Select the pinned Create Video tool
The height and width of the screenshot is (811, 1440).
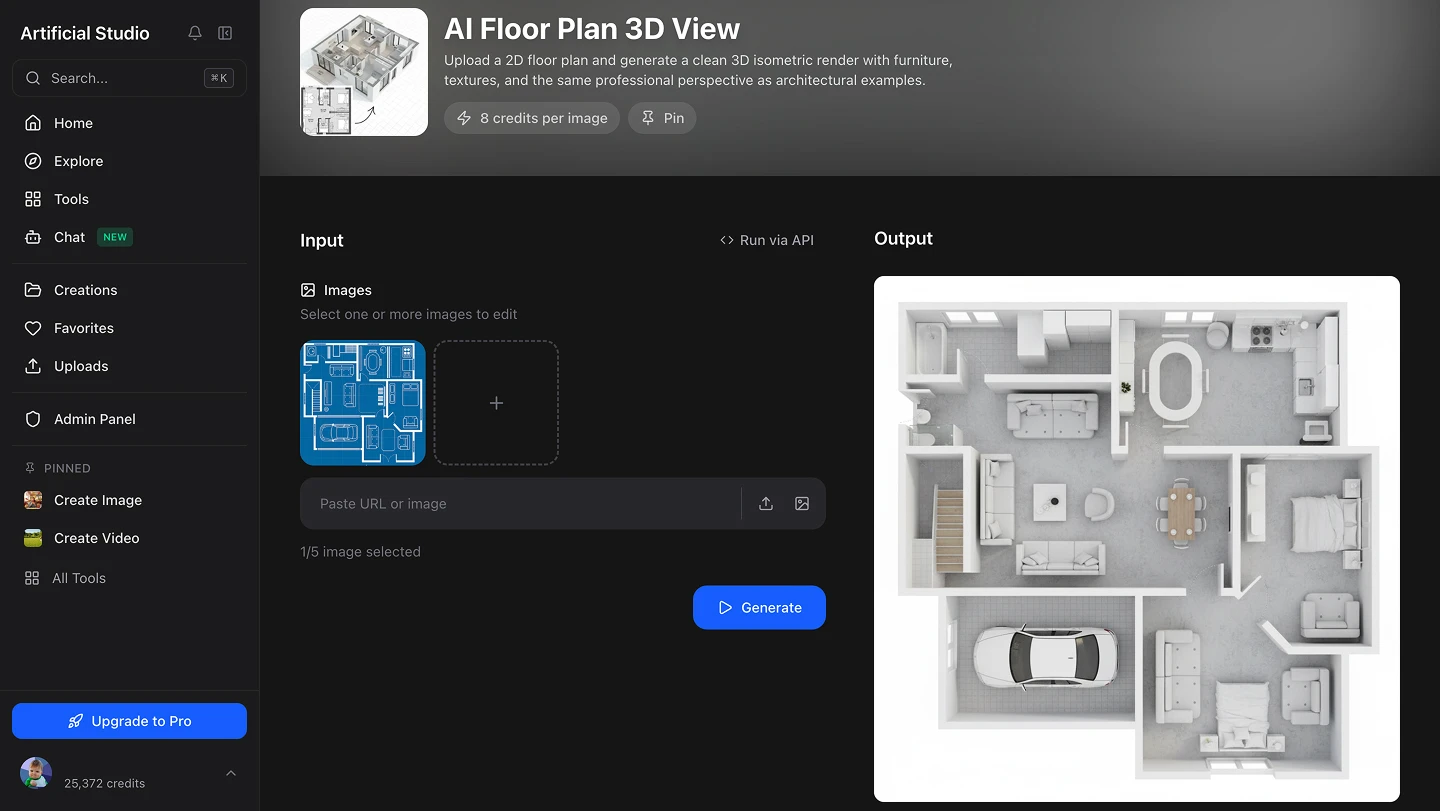coord(97,538)
